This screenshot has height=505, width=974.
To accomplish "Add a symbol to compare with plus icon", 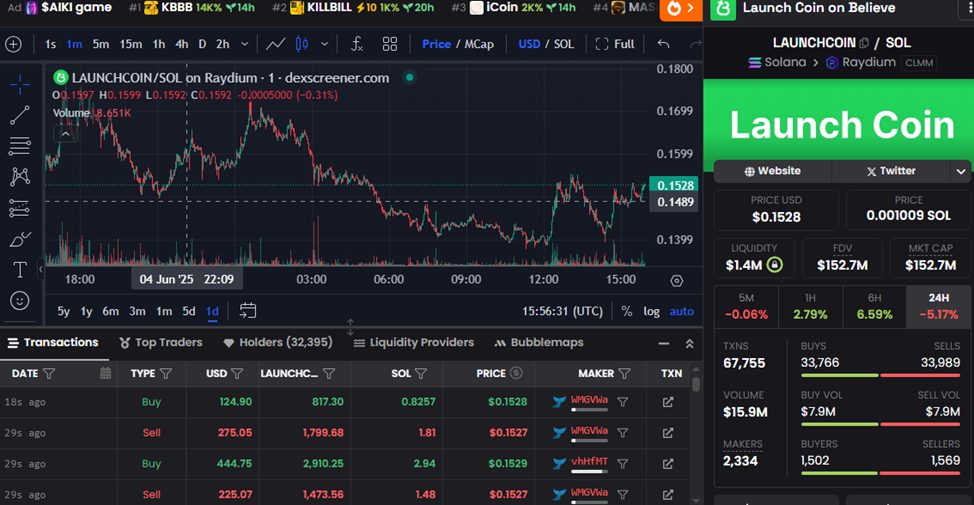I will click(x=13, y=44).
